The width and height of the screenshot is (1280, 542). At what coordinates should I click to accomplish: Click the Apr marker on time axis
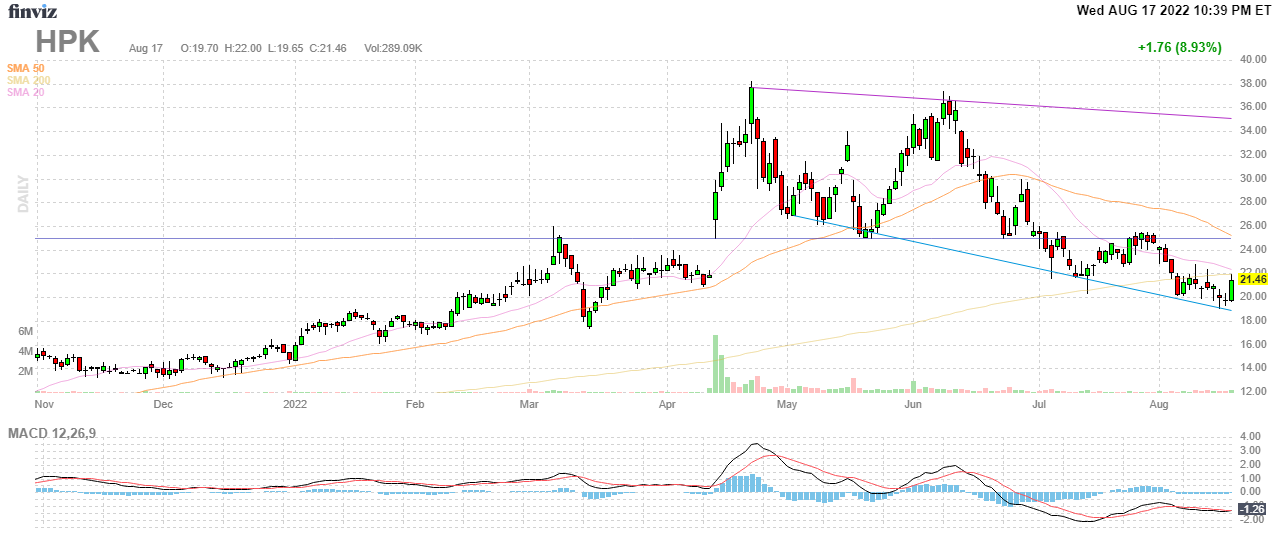pyautogui.click(x=667, y=405)
